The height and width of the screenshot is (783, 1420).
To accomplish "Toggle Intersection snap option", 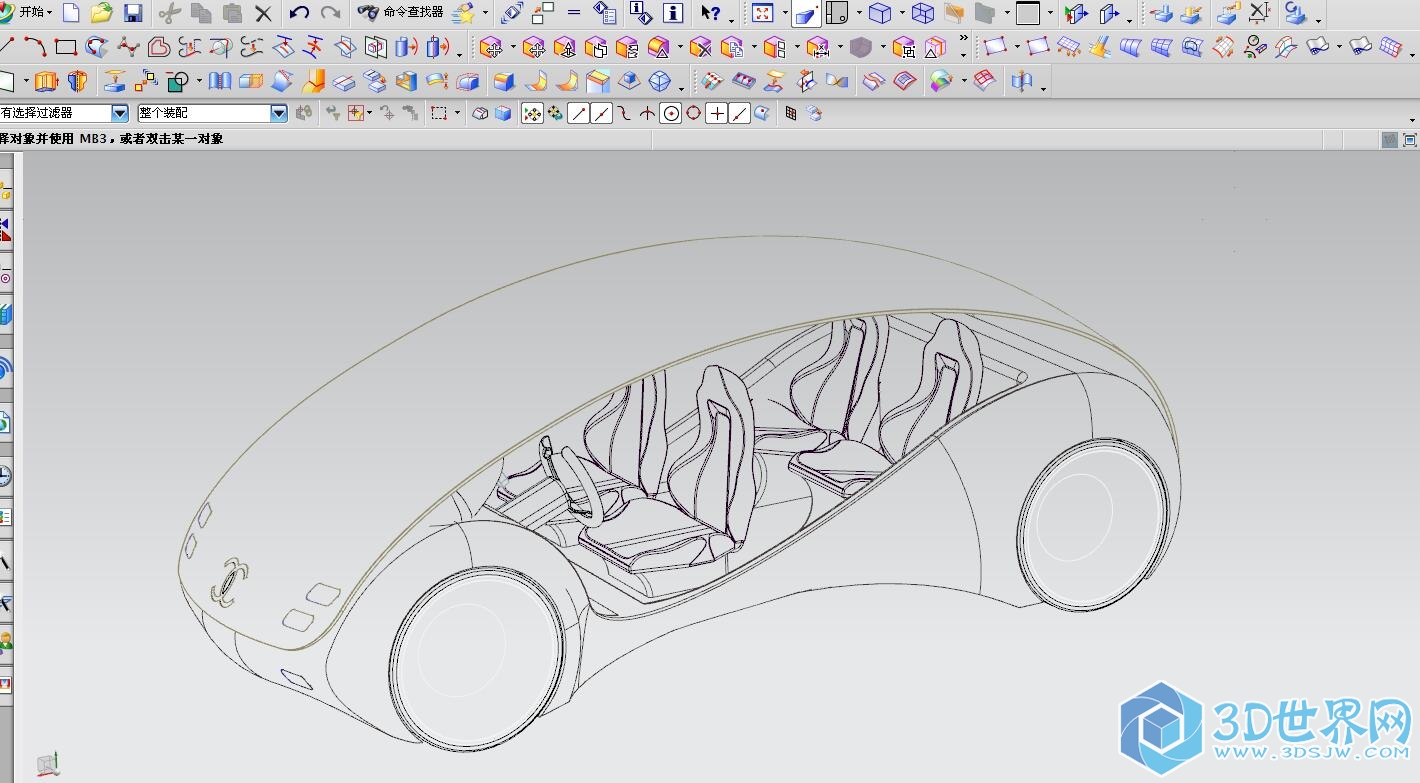I will point(647,114).
